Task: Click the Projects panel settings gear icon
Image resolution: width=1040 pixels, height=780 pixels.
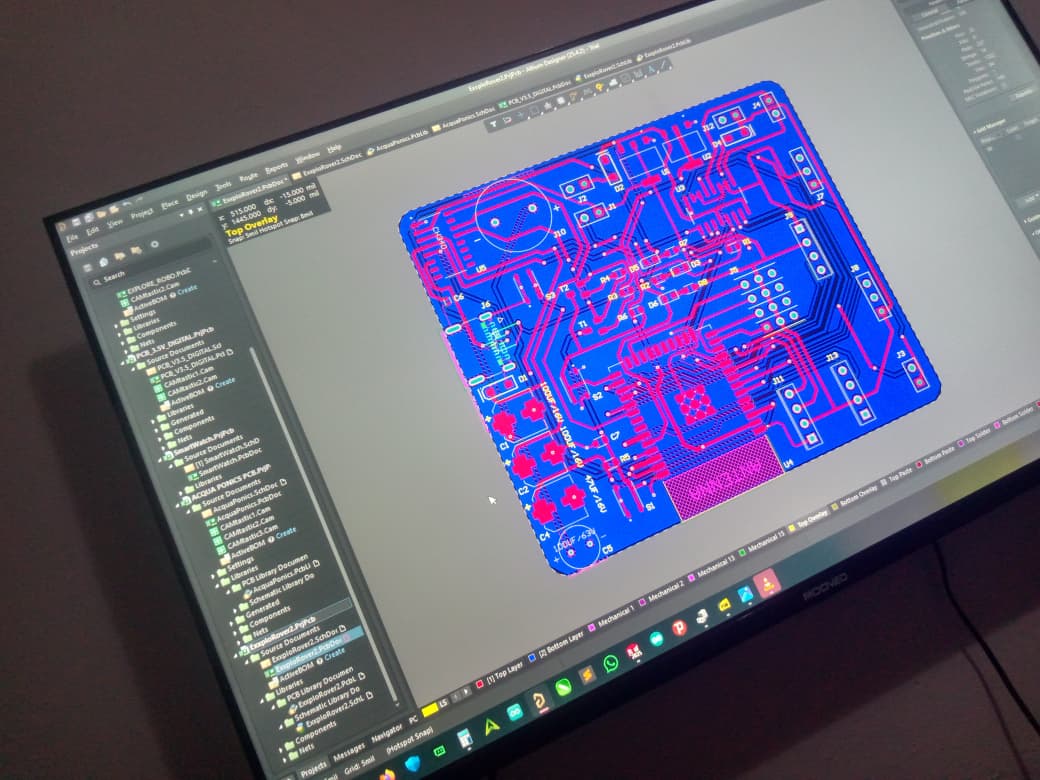Action: click(x=155, y=243)
